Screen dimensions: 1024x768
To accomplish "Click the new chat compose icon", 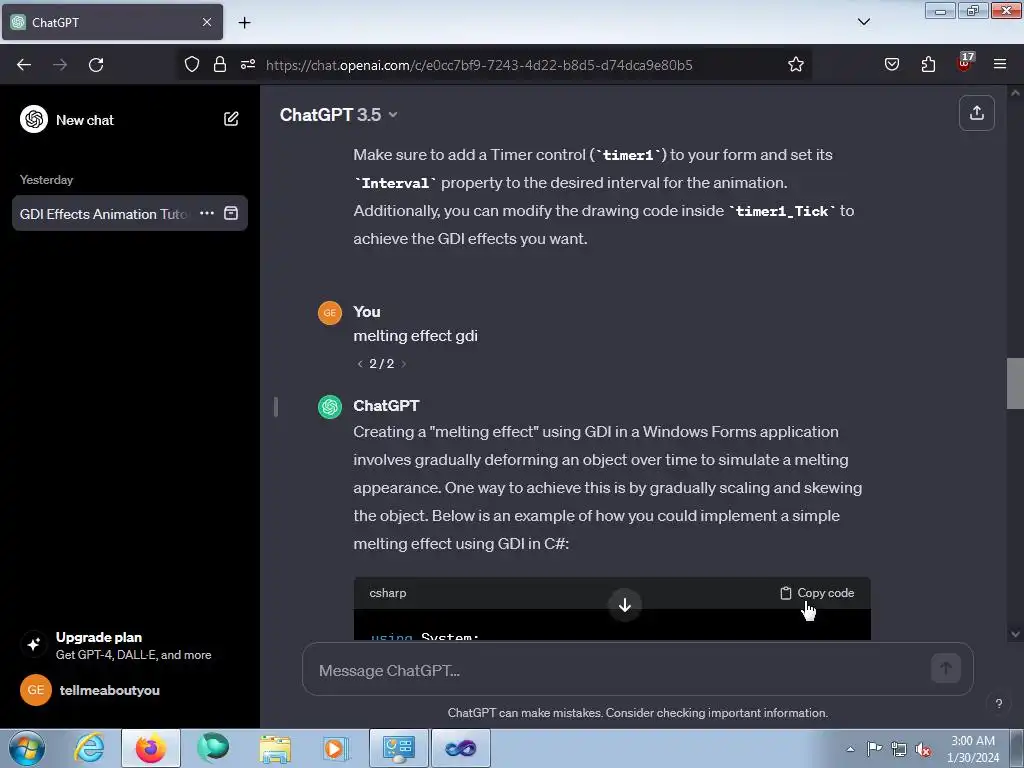I will click(x=231, y=119).
